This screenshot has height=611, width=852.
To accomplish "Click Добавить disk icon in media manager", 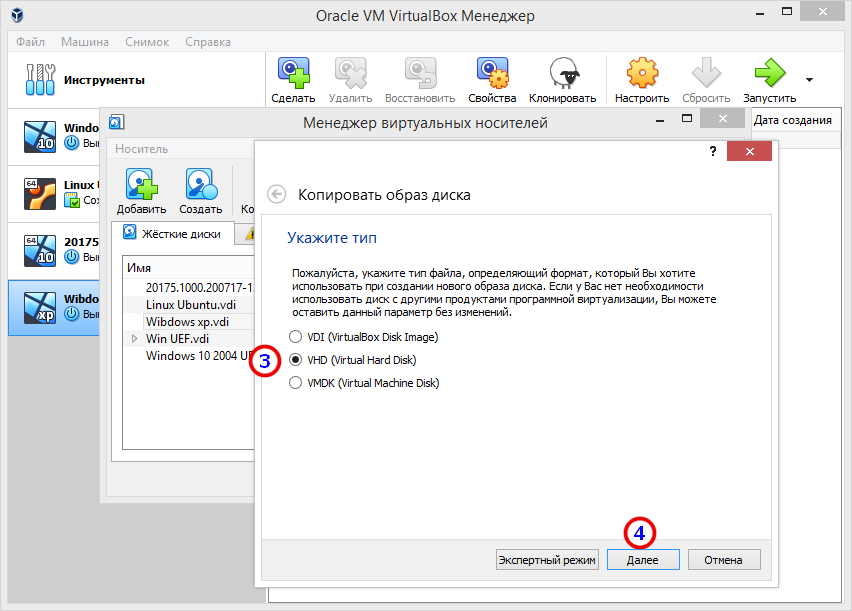I will pyautogui.click(x=141, y=189).
